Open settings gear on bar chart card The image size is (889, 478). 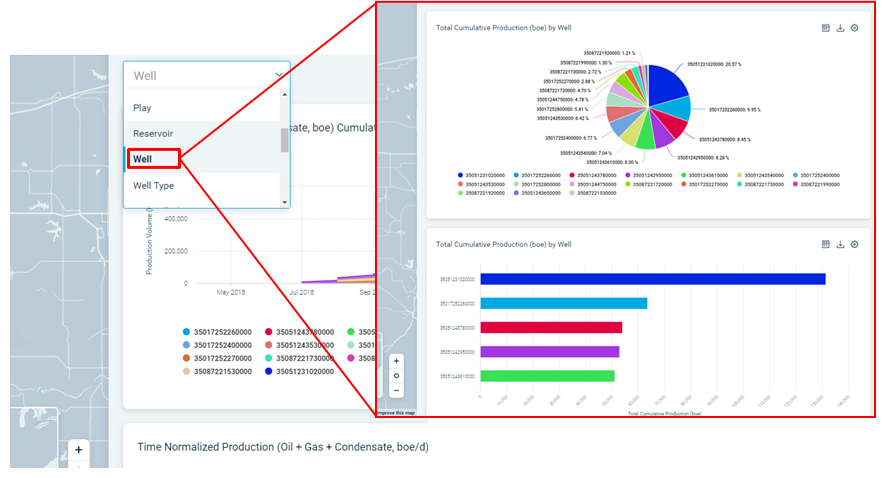pyautogui.click(x=854, y=244)
